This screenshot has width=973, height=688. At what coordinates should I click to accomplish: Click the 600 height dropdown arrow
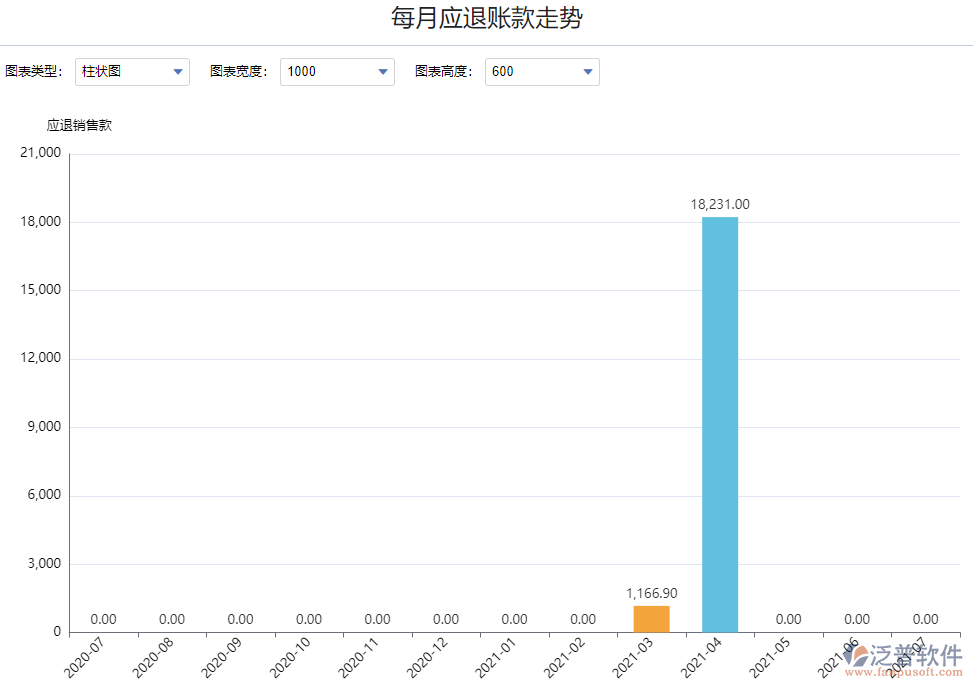tap(588, 71)
